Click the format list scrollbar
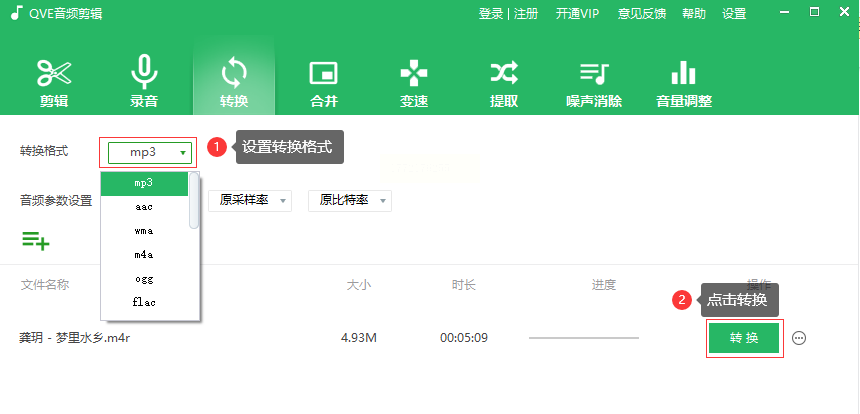The height and width of the screenshot is (414, 860). pos(194,200)
